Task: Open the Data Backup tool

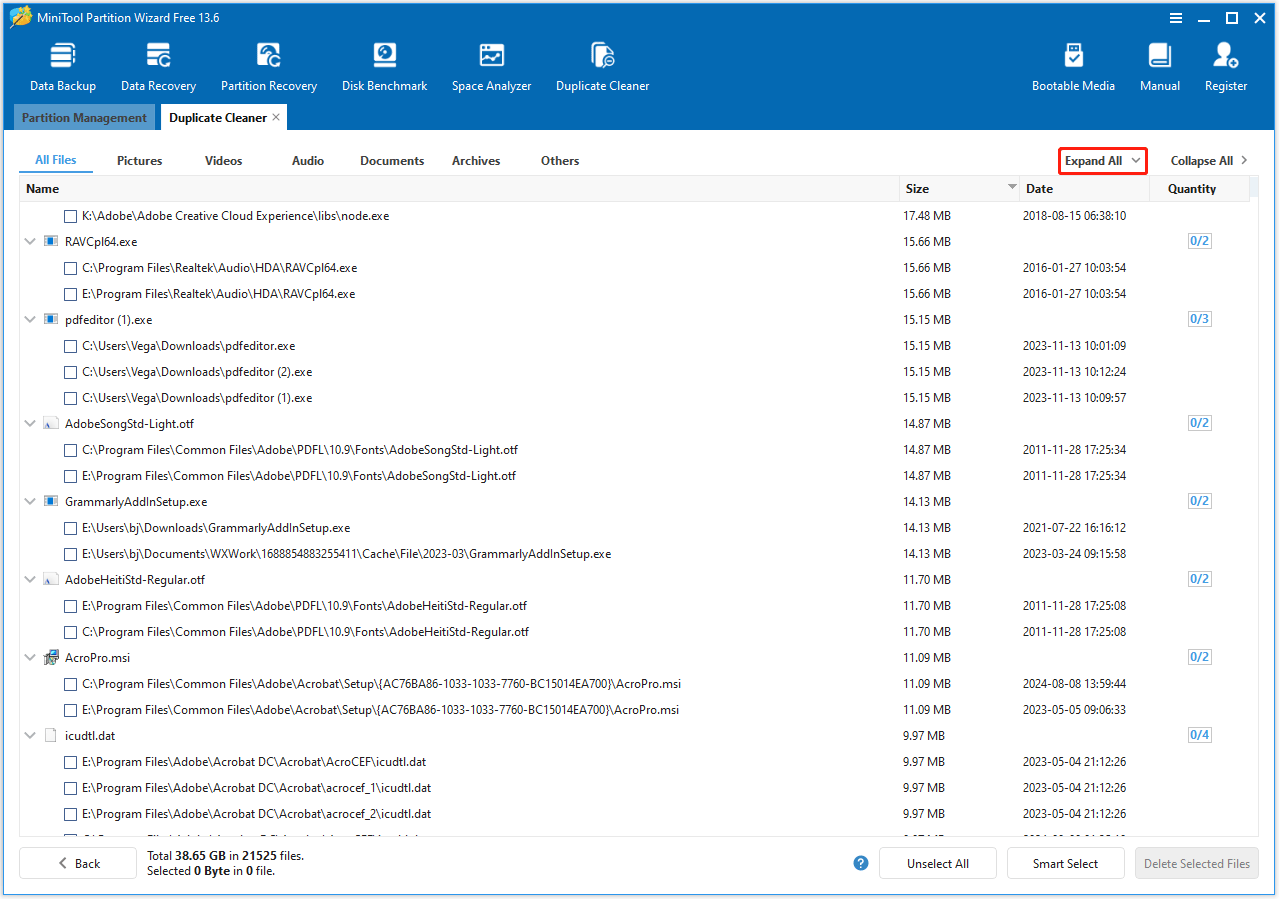Action: pyautogui.click(x=62, y=64)
